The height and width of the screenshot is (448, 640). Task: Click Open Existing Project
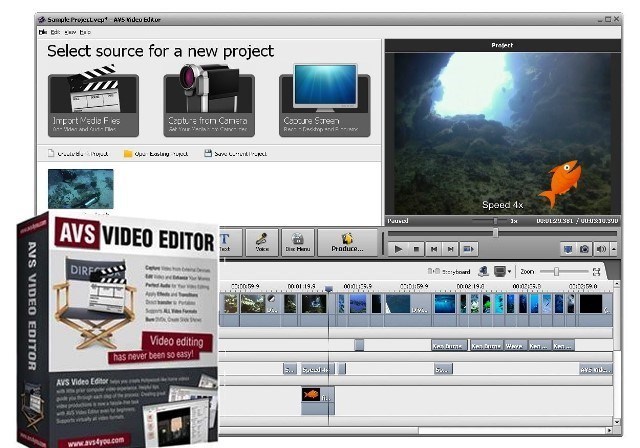click(156, 154)
